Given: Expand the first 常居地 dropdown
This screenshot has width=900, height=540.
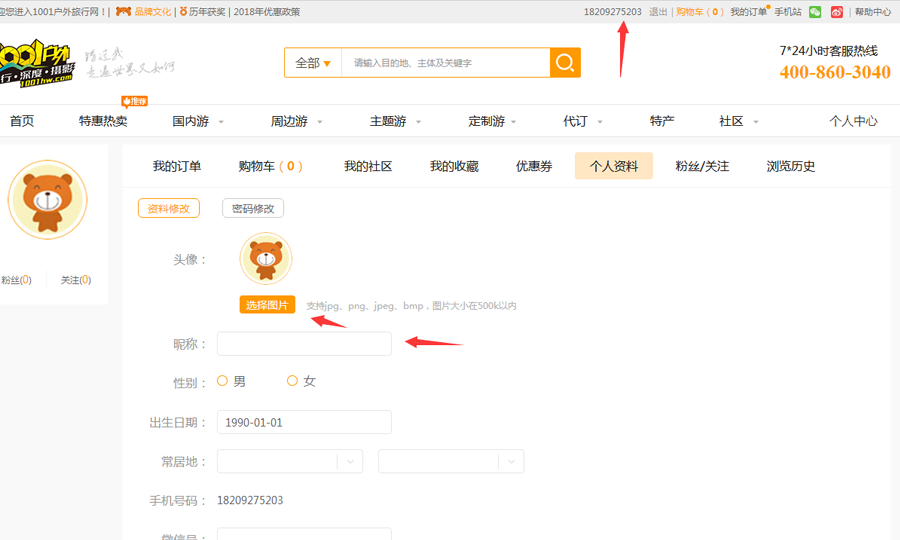Looking at the screenshot, I should click(290, 461).
